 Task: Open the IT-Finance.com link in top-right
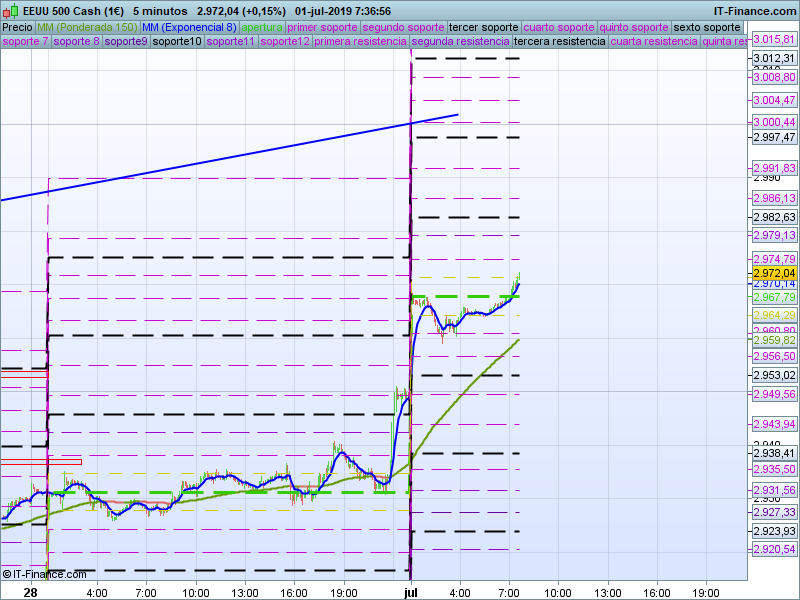754,10
